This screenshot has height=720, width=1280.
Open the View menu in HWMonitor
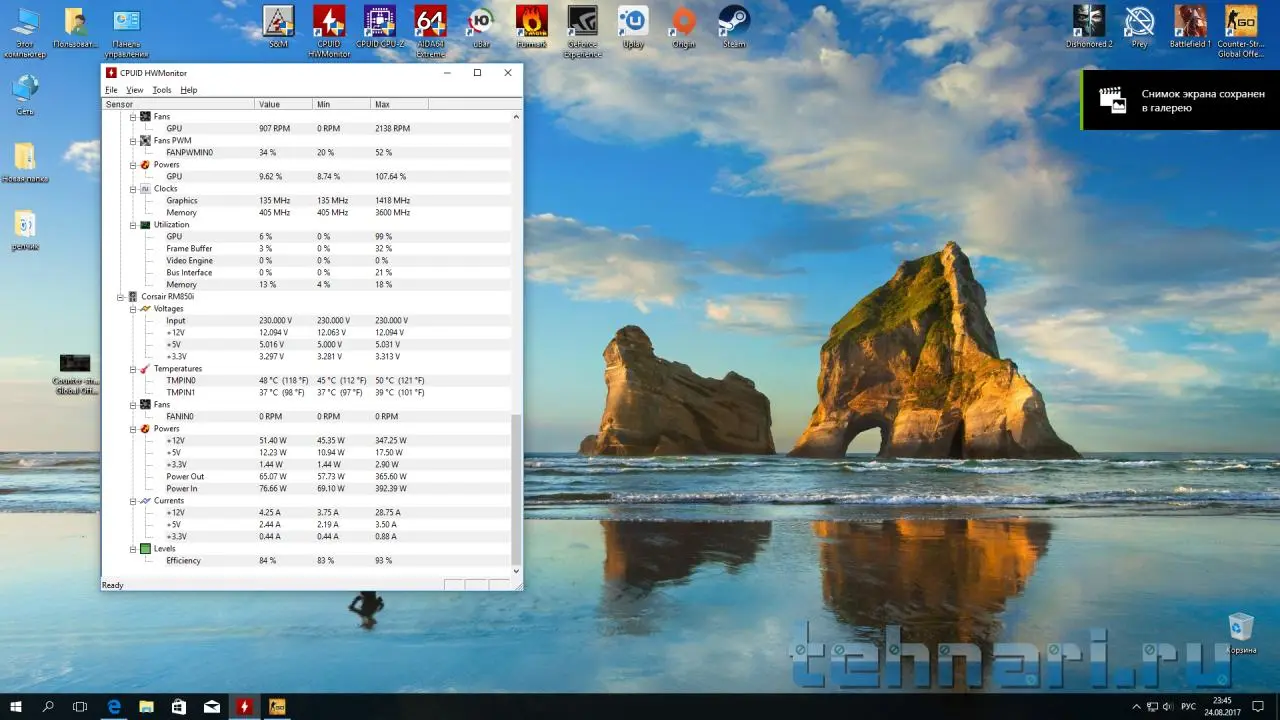[134, 90]
